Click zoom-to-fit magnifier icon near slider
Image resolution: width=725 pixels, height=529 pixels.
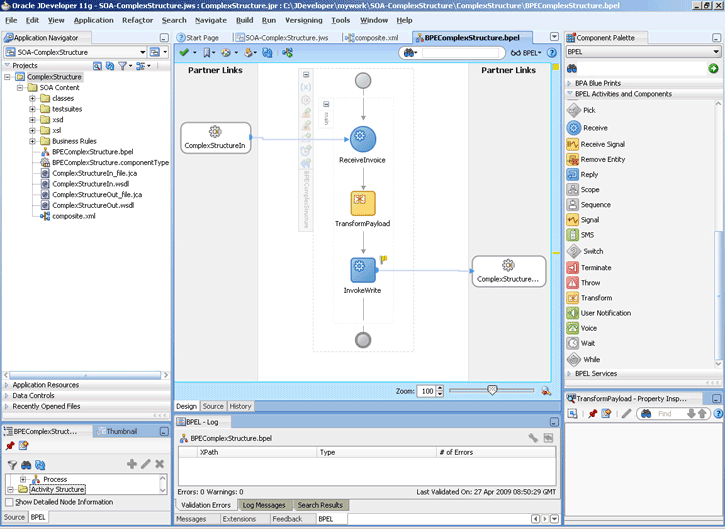546,391
